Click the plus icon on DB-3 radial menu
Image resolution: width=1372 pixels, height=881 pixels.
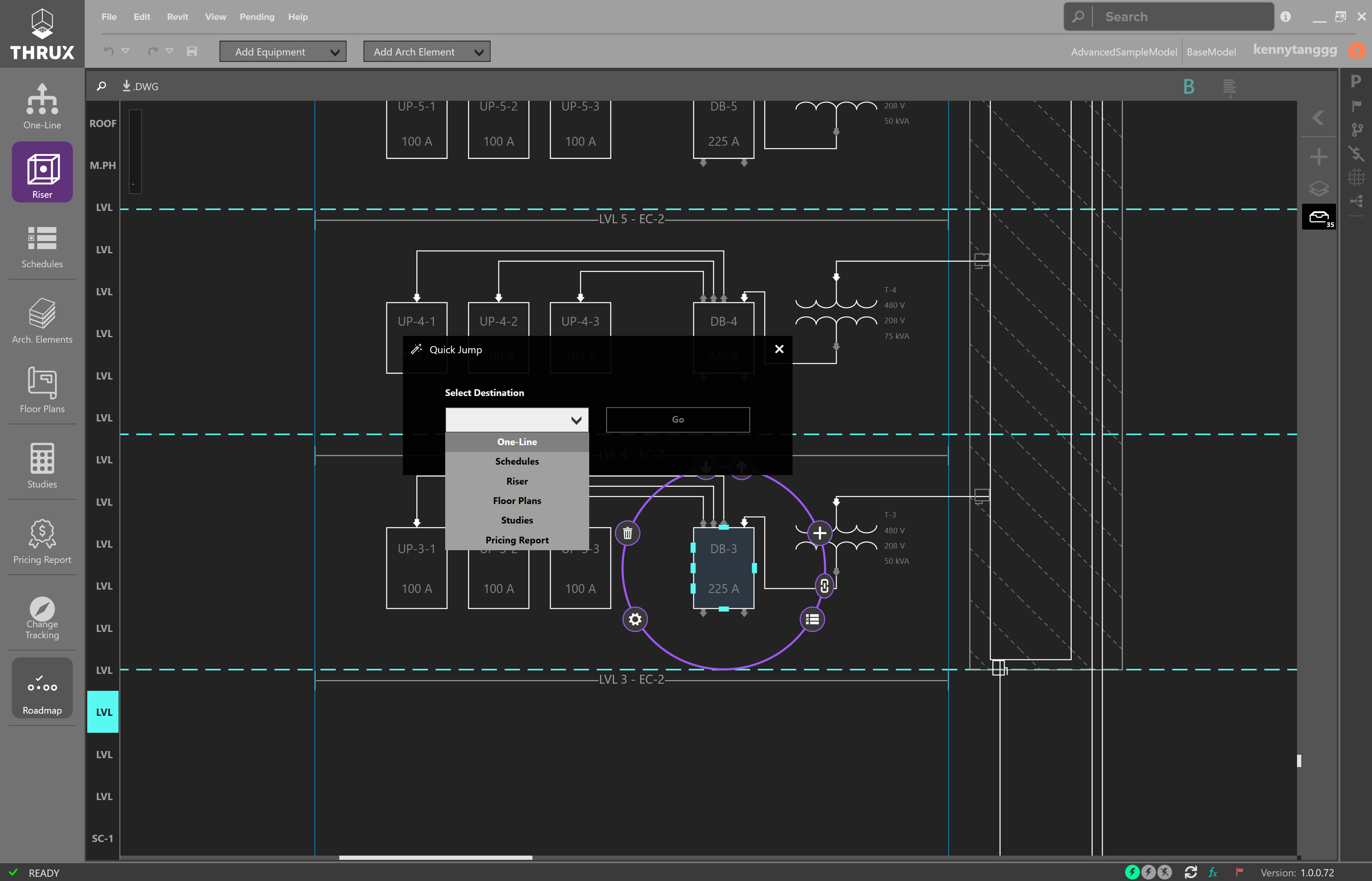click(819, 533)
